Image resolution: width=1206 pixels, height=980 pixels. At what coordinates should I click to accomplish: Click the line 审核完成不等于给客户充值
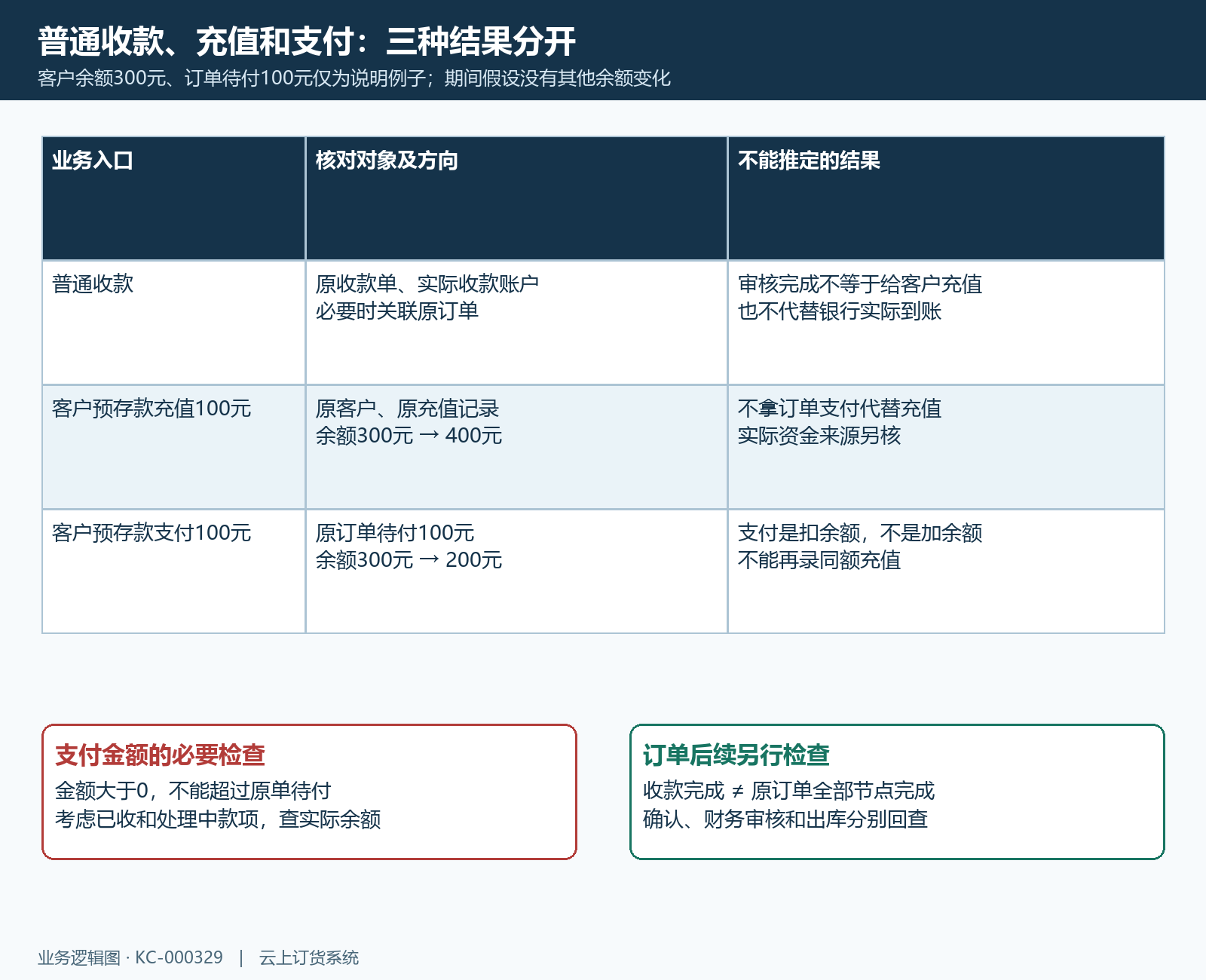point(860,284)
